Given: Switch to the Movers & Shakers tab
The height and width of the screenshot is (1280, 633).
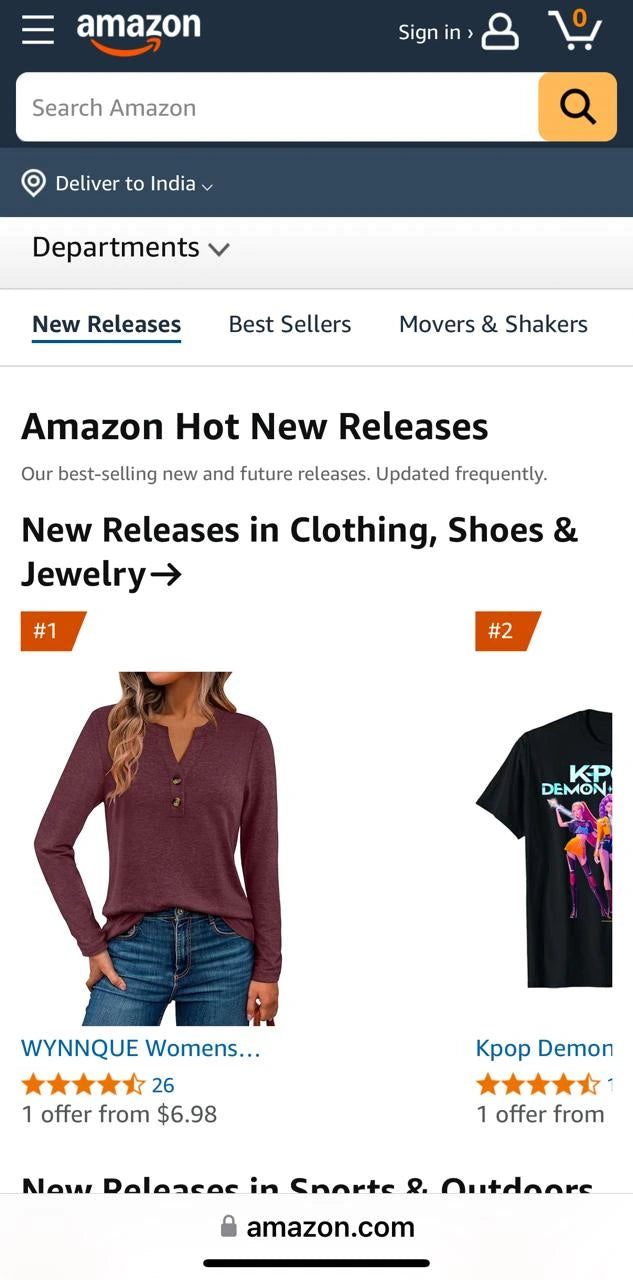Looking at the screenshot, I should [493, 324].
